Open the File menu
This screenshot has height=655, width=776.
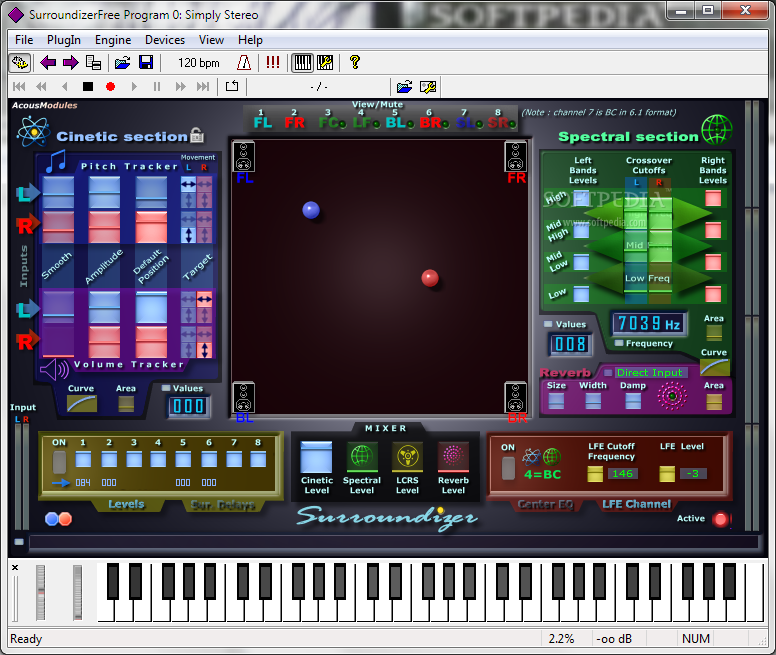pos(24,40)
